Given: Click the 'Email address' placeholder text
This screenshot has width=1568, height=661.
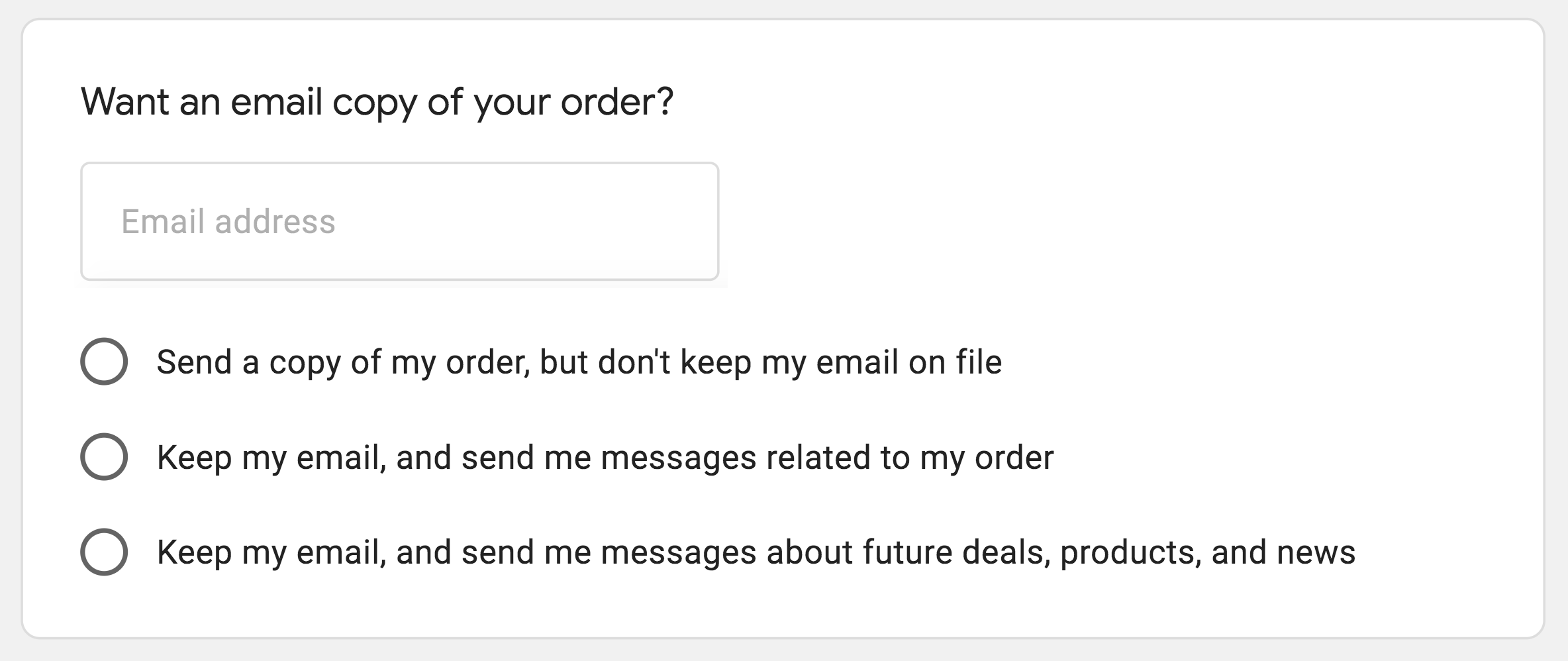Looking at the screenshot, I should [x=227, y=221].
